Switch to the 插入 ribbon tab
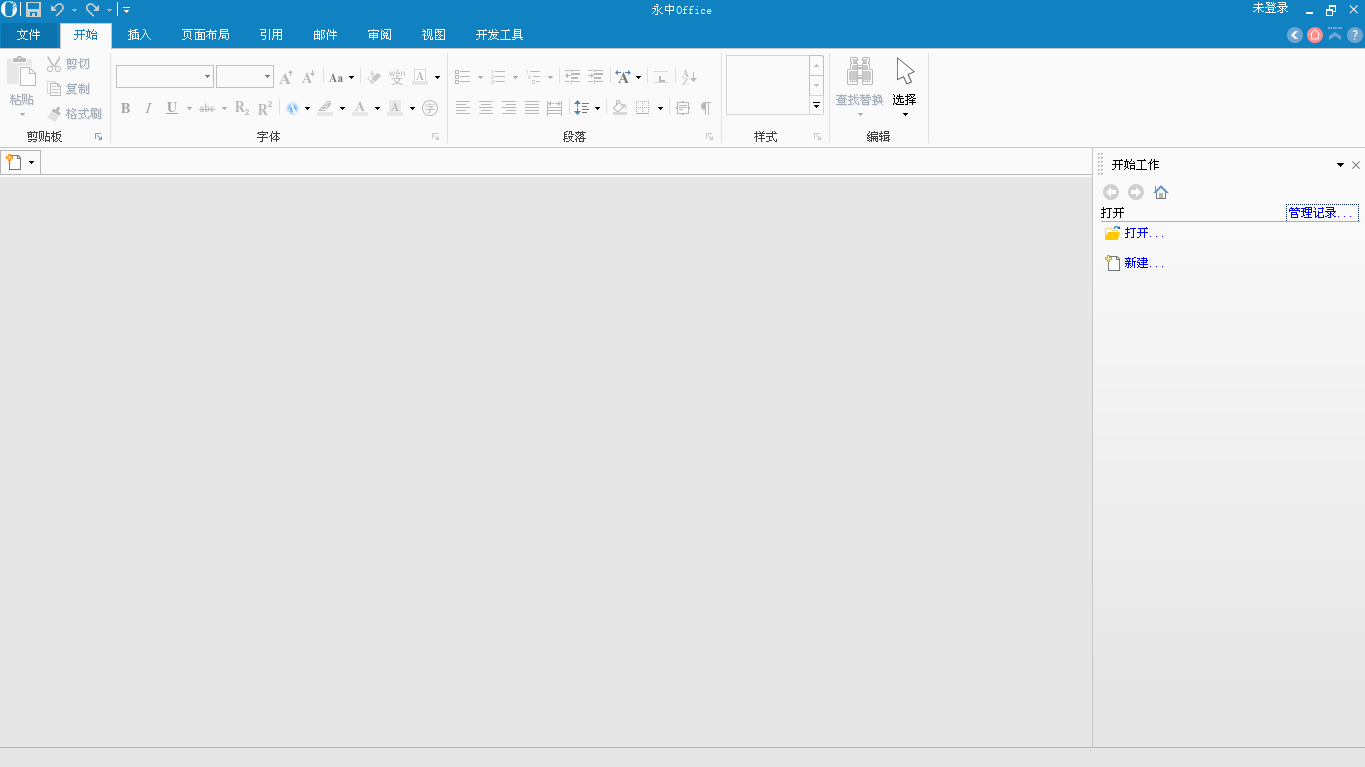This screenshot has height=767, width=1365. tap(139, 35)
